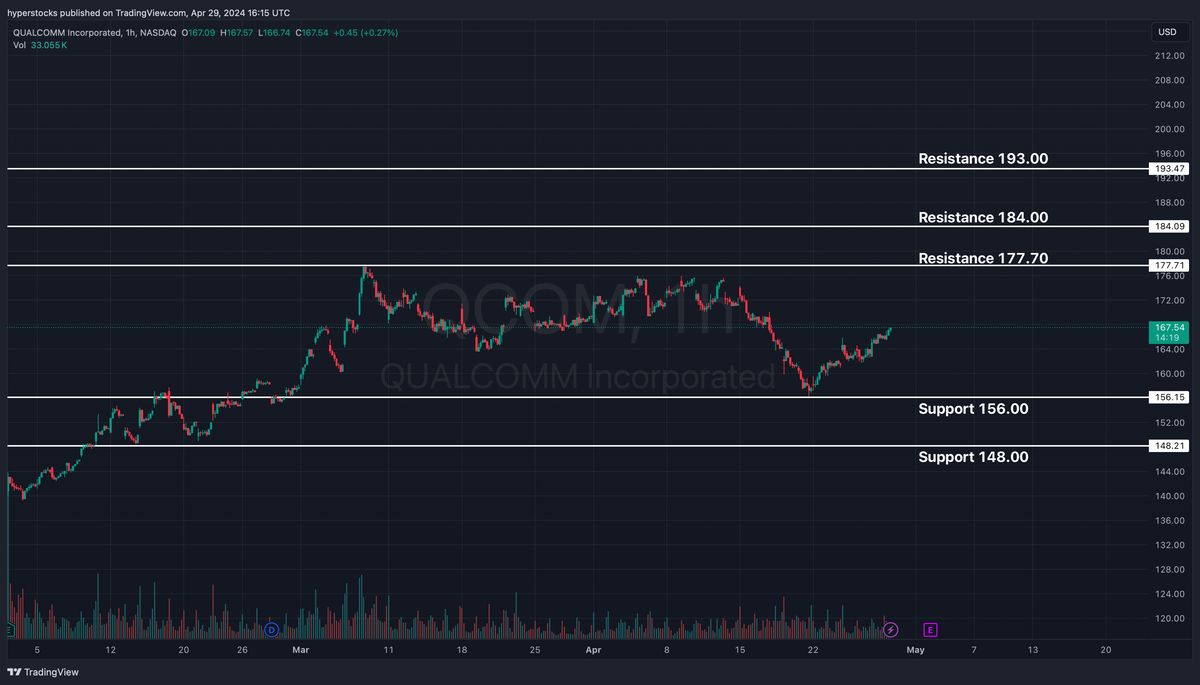Click the blue D dividend marker on the timeline
The image size is (1200, 685).
click(271, 630)
